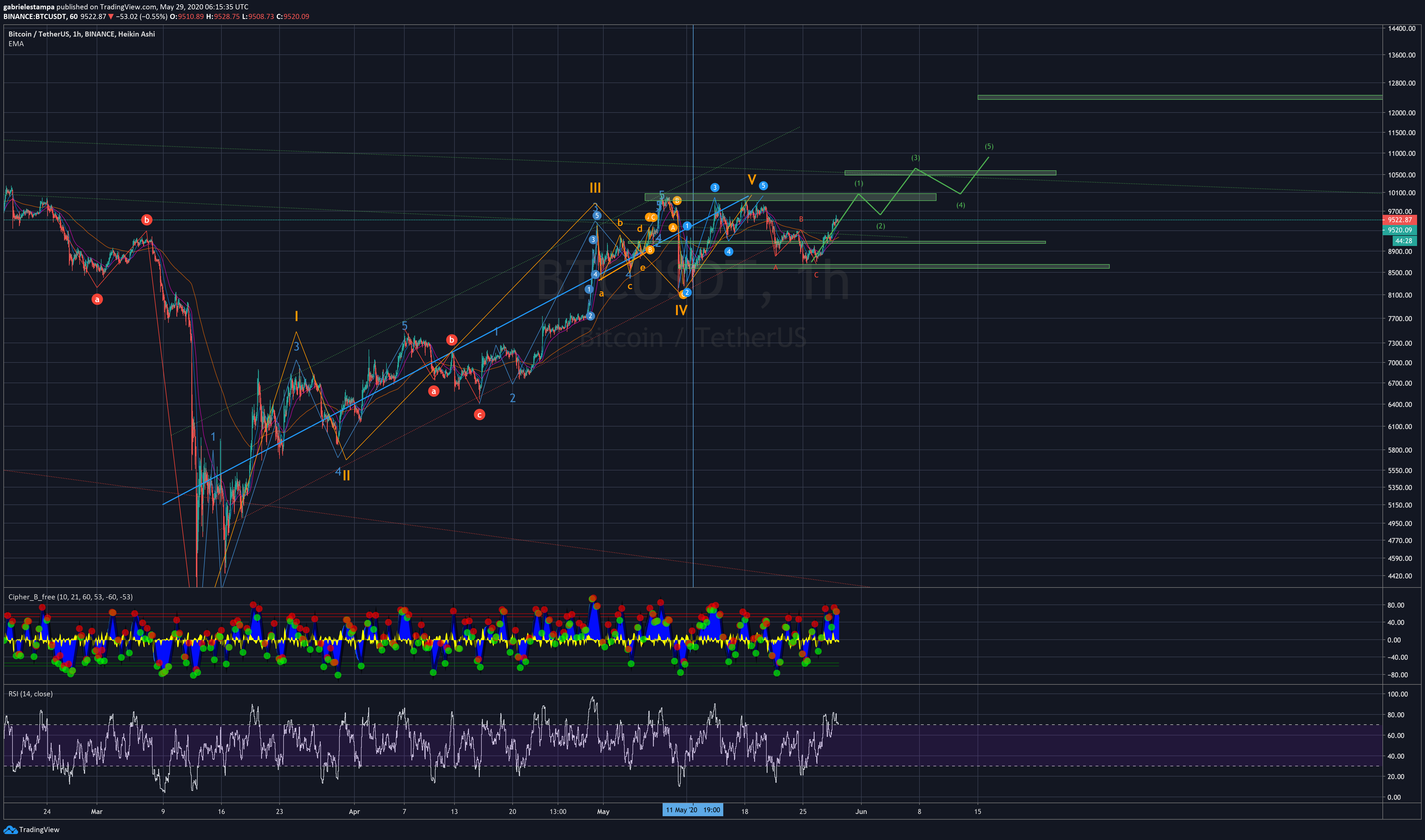The height and width of the screenshot is (840, 1425).
Task: Select the green resistance zone near 10500
Action: (x=950, y=173)
